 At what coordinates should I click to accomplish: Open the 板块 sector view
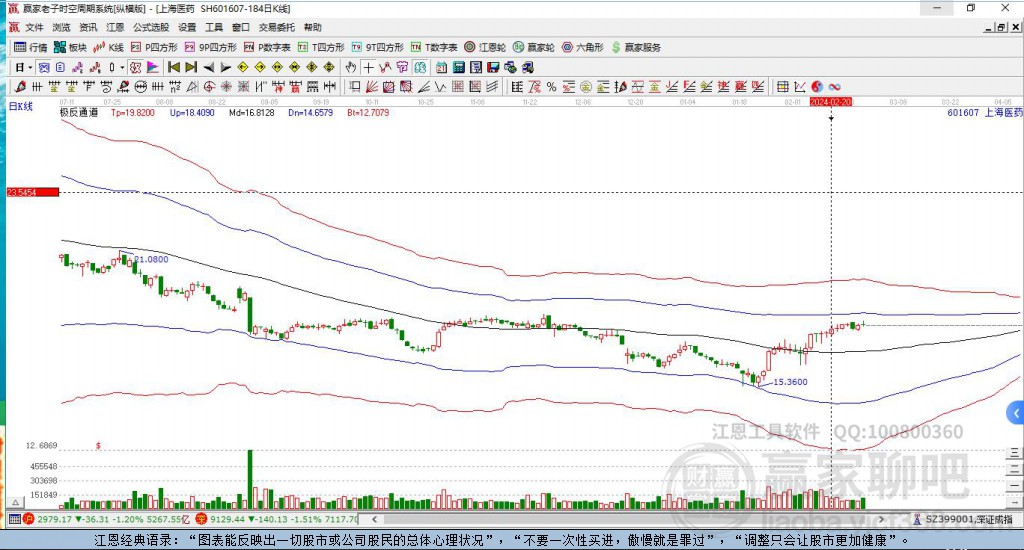[71, 47]
